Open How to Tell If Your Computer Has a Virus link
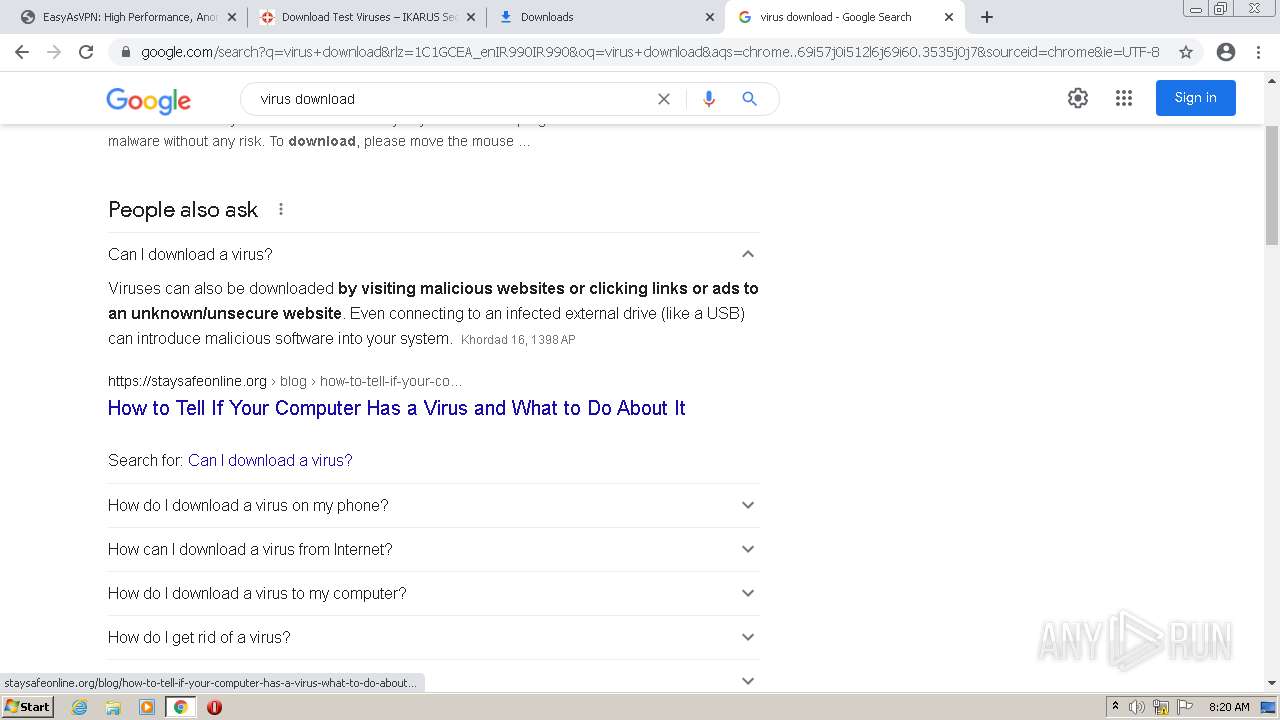The height and width of the screenshot is (720, 1280). pos(396,408)
